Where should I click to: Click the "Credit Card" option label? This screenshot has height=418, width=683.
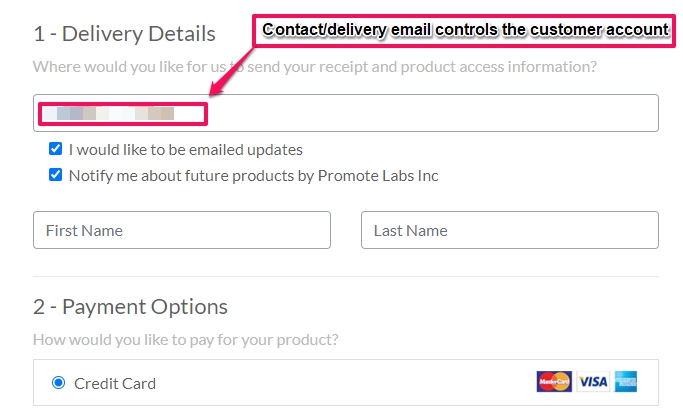pos(115,384)
